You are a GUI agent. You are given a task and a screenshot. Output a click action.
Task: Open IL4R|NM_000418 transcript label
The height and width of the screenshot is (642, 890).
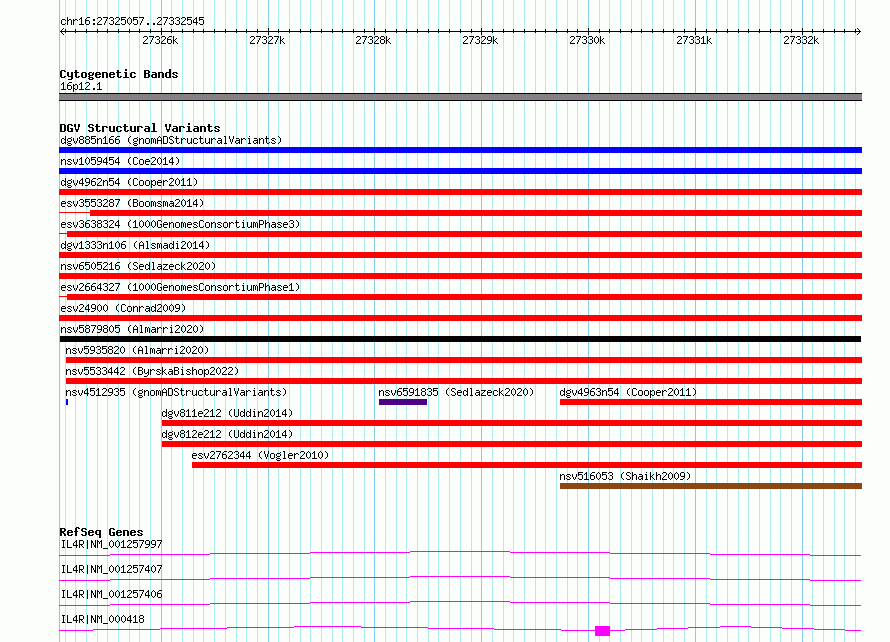[102, 619]
